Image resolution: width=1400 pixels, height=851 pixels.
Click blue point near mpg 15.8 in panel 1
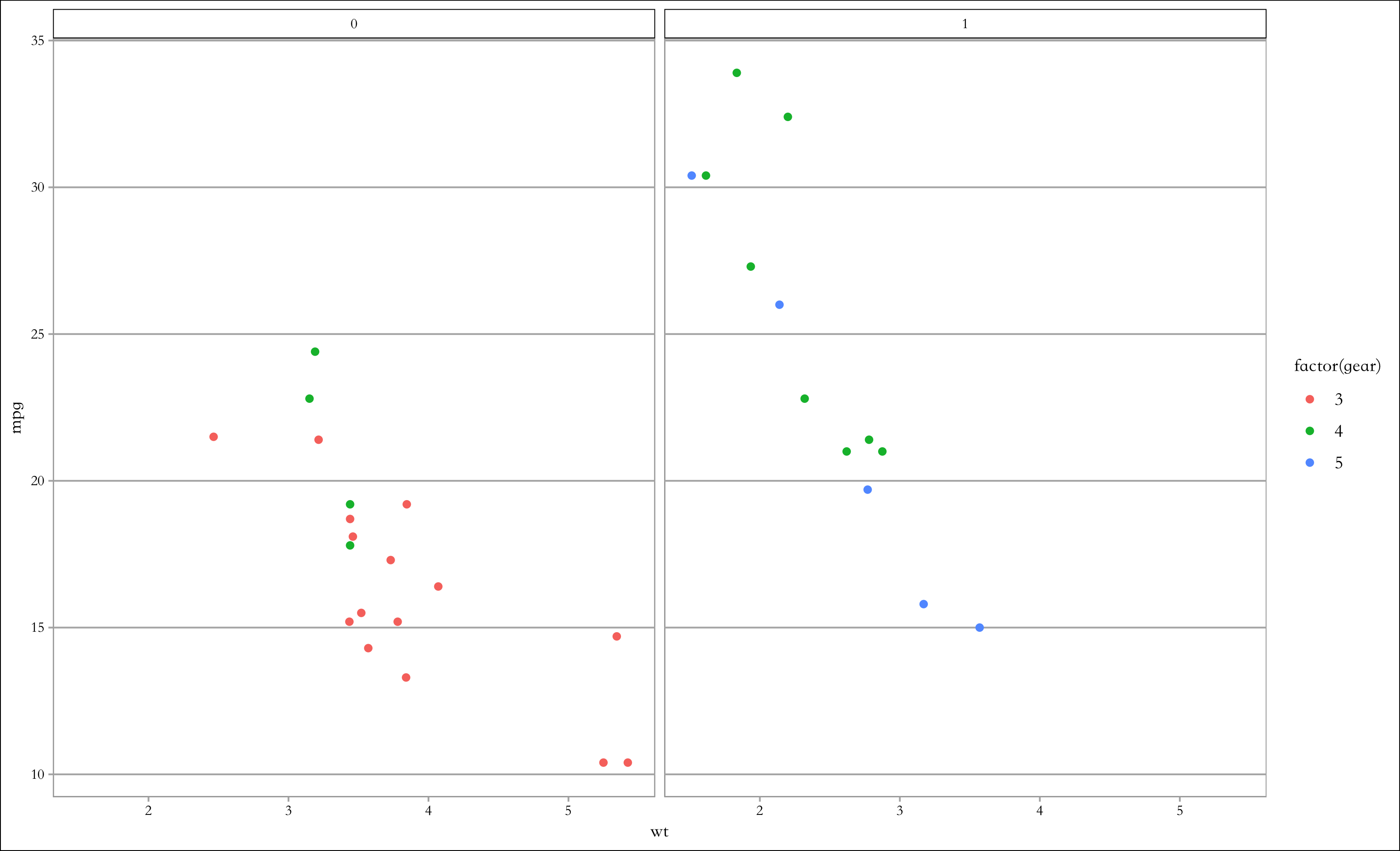[x=924, y=604]
